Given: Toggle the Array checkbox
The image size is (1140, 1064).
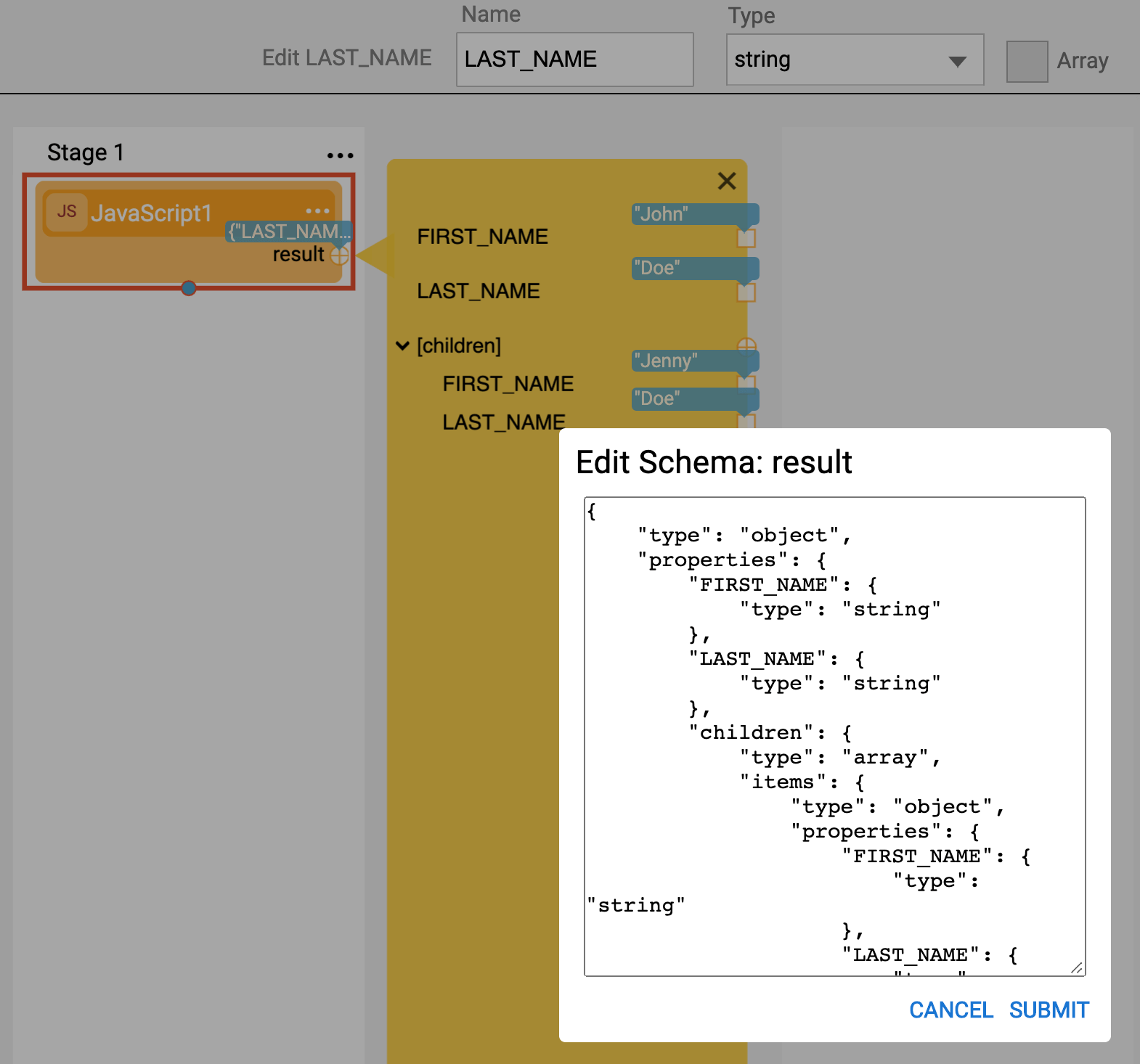Looking at the screenshot, I should [x=1027, y=61].
